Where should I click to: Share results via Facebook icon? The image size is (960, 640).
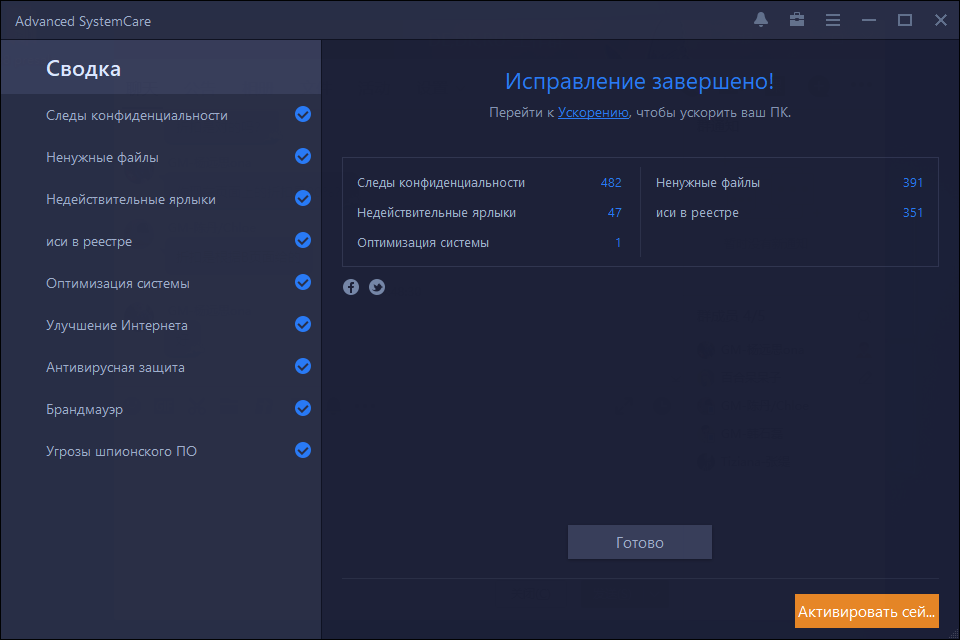point(351,287)
